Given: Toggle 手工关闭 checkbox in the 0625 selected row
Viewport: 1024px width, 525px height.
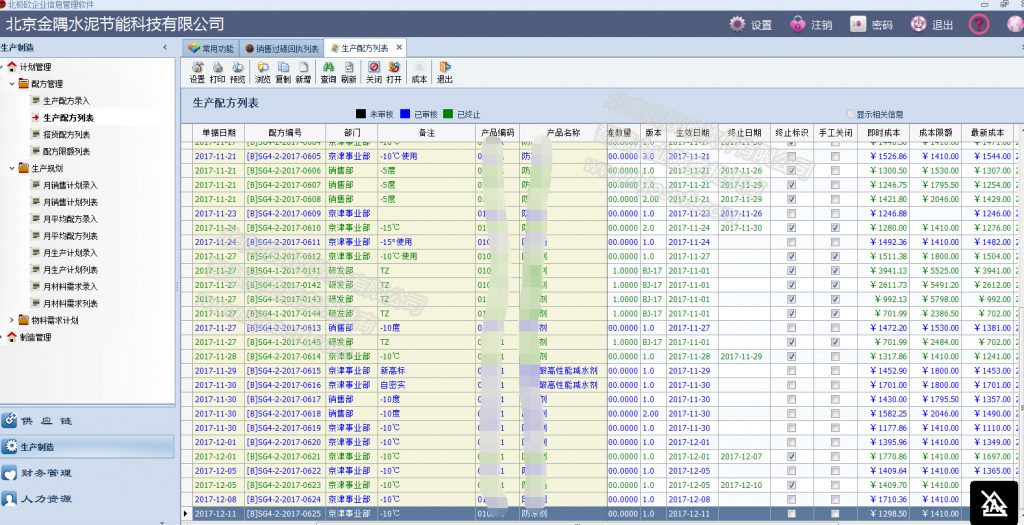Looking at the screenshot, I should tap(835, 513).
